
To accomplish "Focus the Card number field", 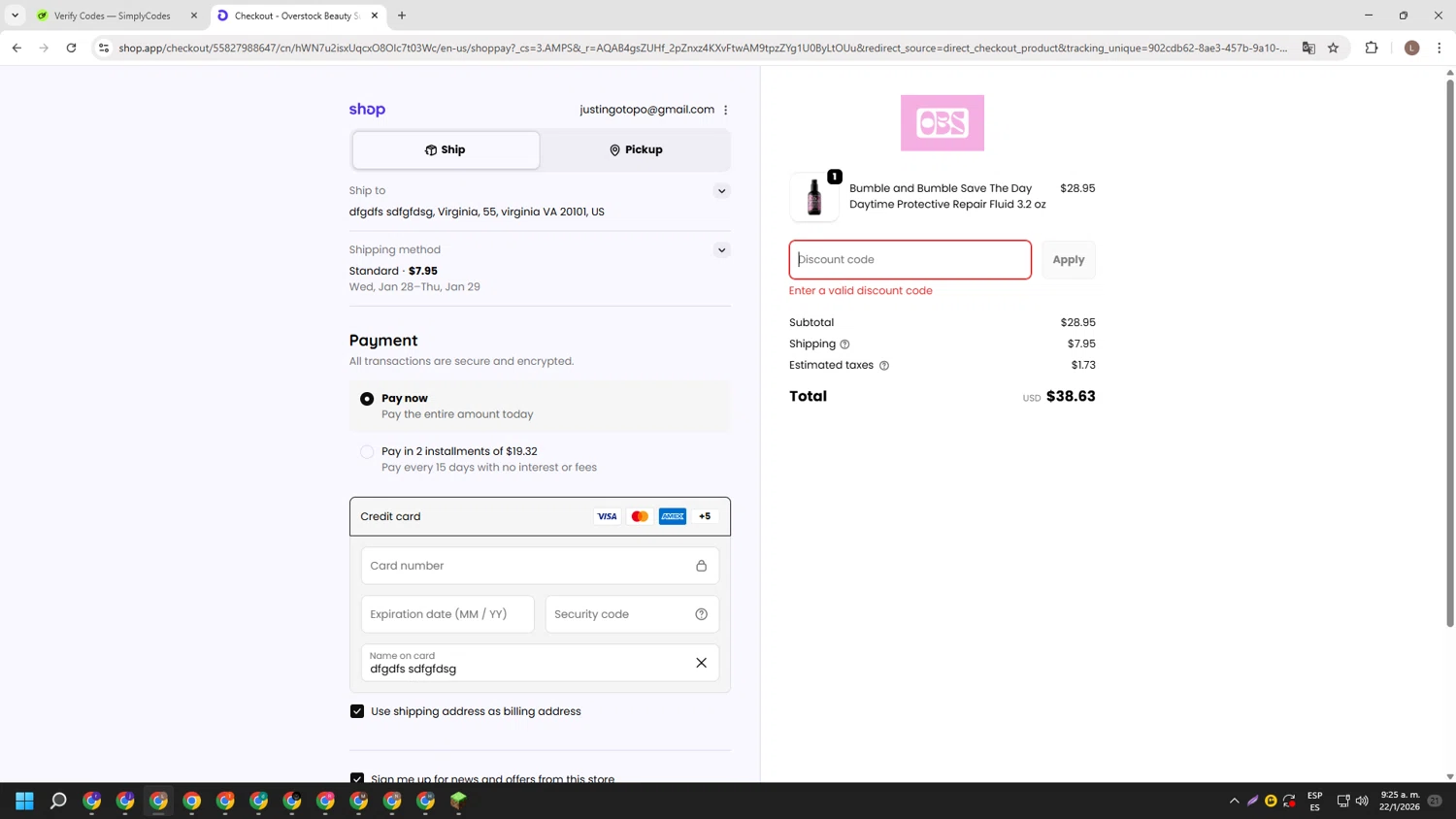I will coord(540,566).
